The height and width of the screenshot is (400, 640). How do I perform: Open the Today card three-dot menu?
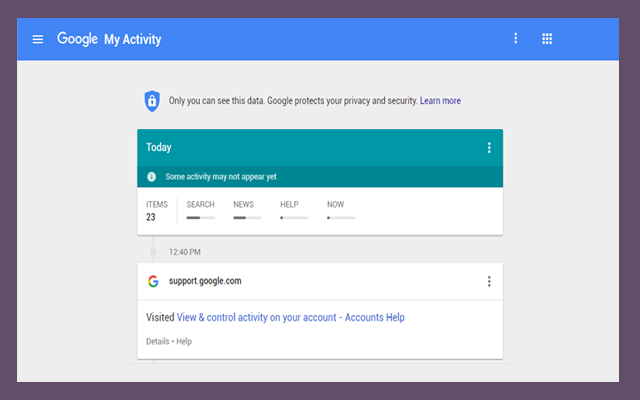pos(489,148)
